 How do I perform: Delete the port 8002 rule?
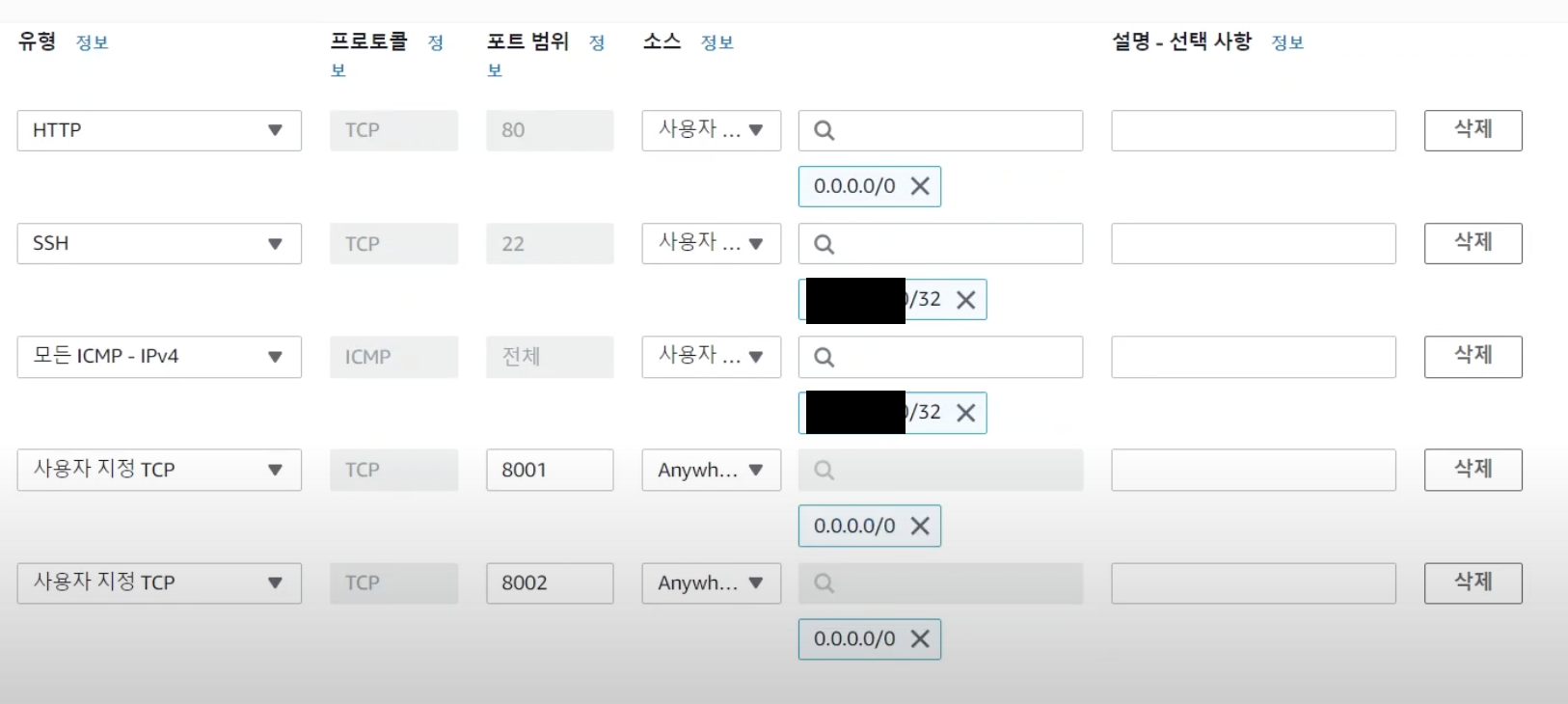tap(1473, 582)
